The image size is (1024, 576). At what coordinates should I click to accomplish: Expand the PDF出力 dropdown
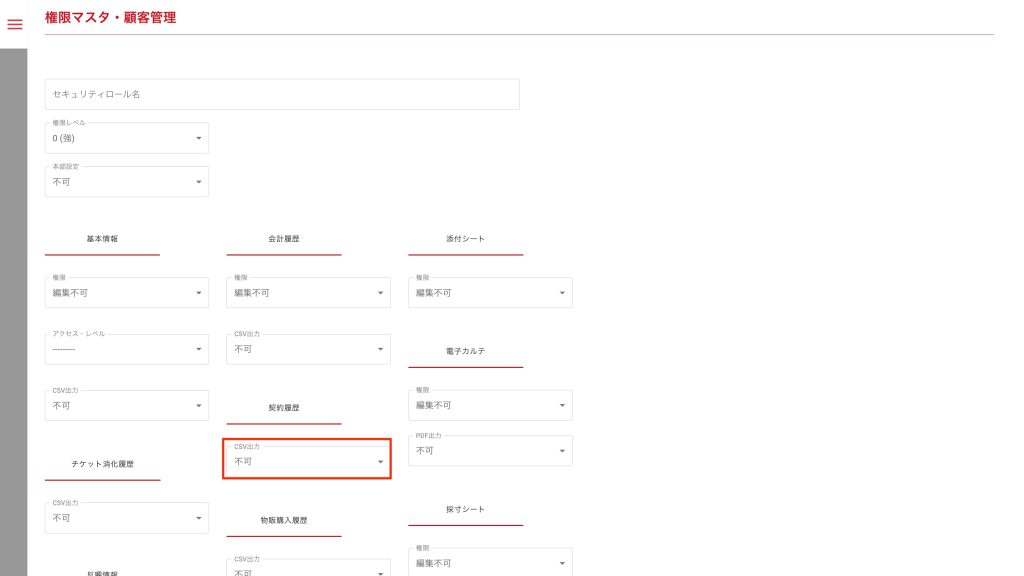coord(490,450)
